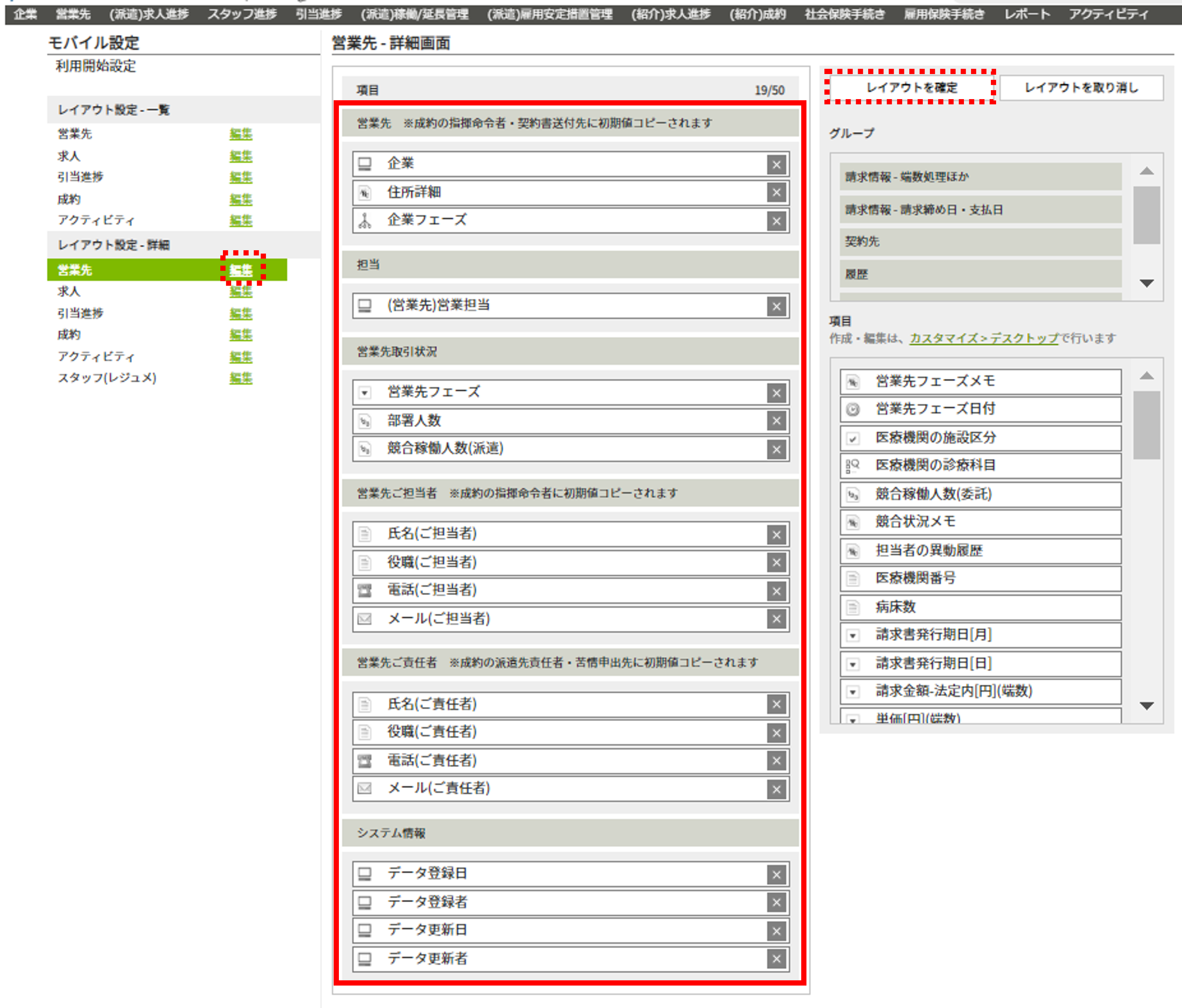Remove 営業先フェーズ item via X
The image size is (1182, 1008).
tap(776, 392)
